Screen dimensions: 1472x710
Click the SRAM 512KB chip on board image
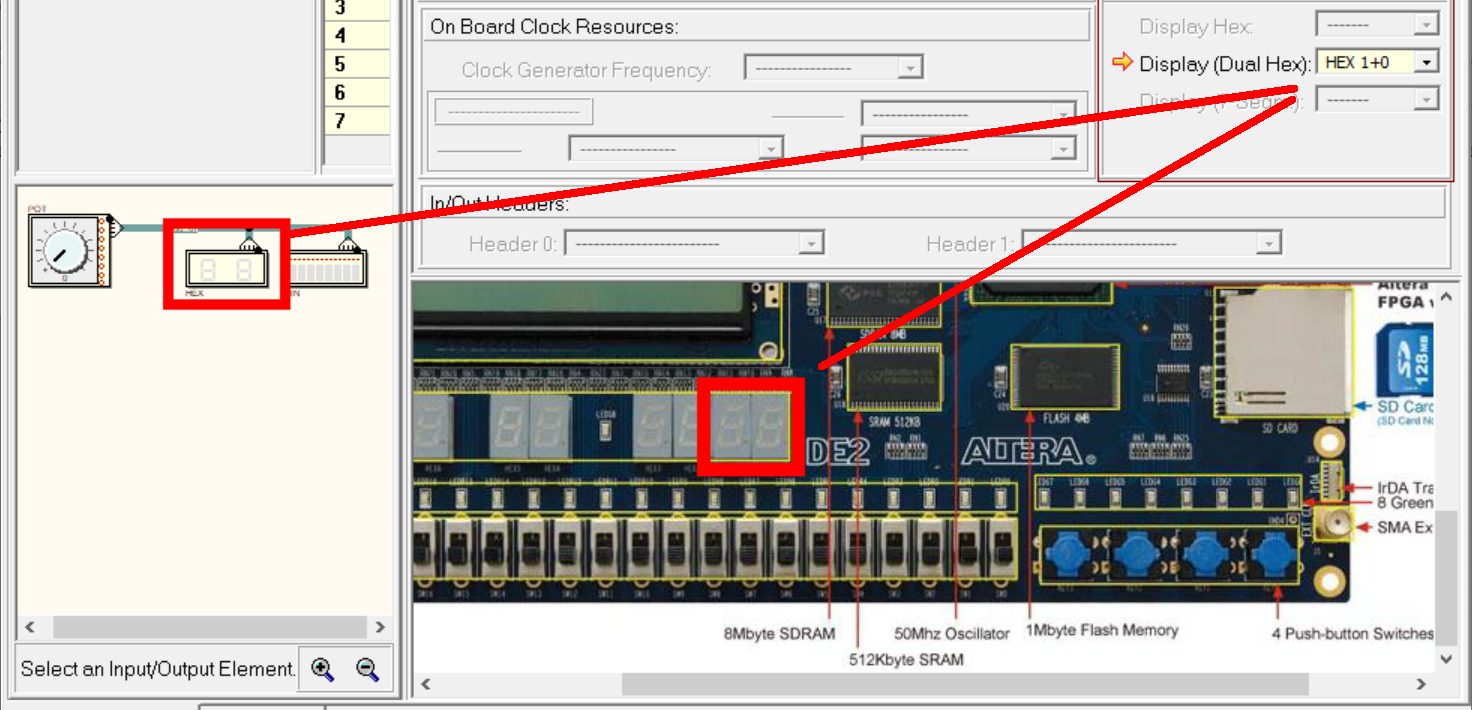pyautogui.click(x=893, y=376)
